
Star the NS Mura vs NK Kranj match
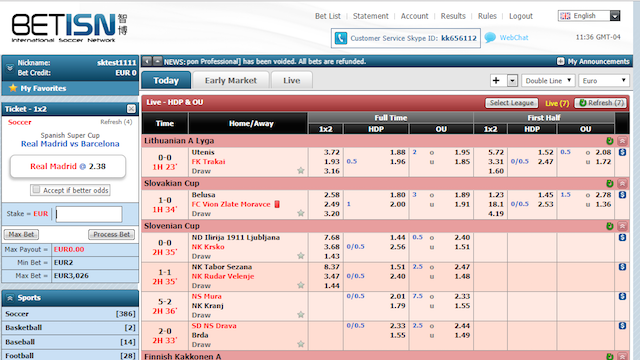301,314
